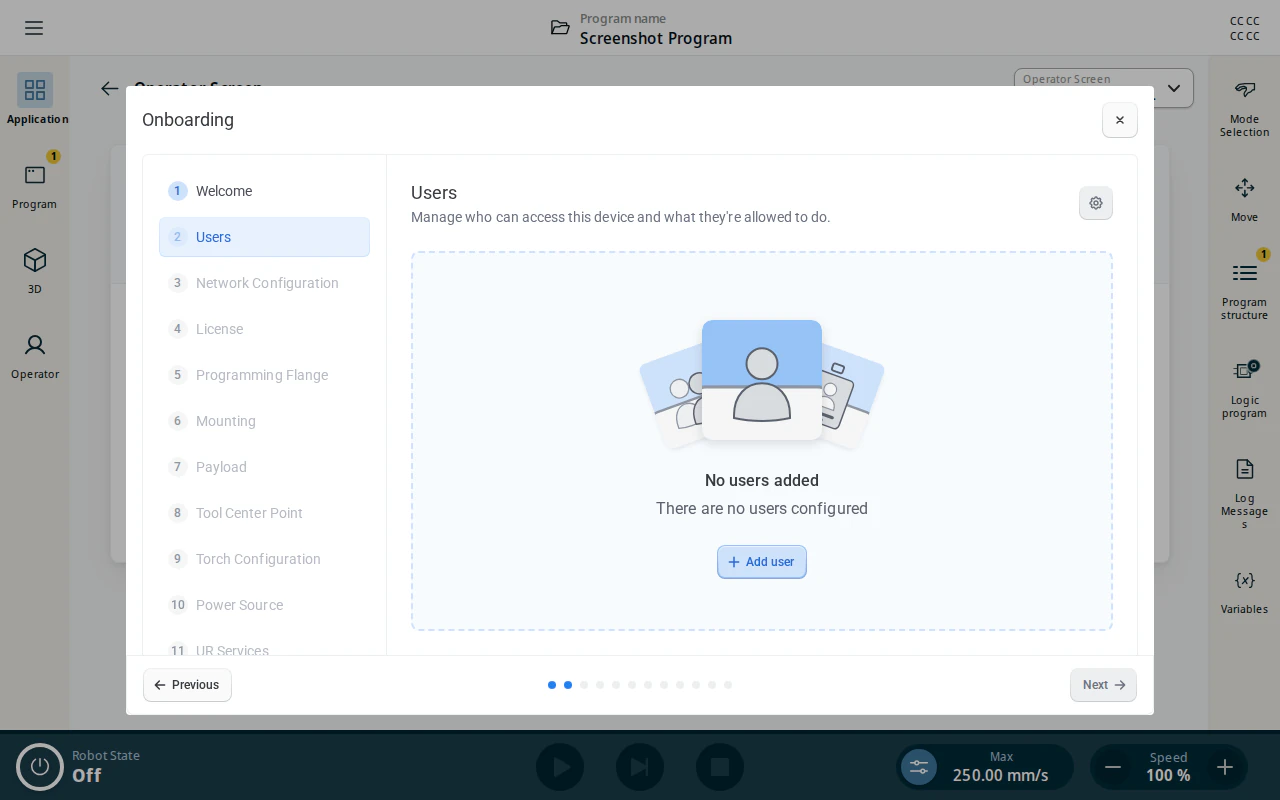Screen dimensions: 1280x800
Task: Decrease speed with the minus button
Action: 1112,767
